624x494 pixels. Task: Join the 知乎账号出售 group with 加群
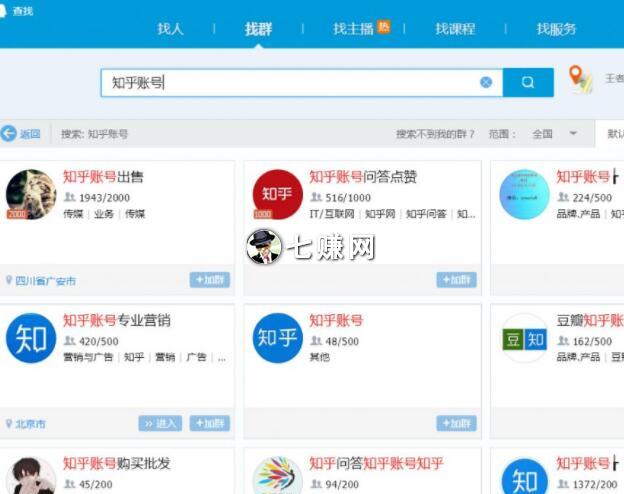pos(210,280)
